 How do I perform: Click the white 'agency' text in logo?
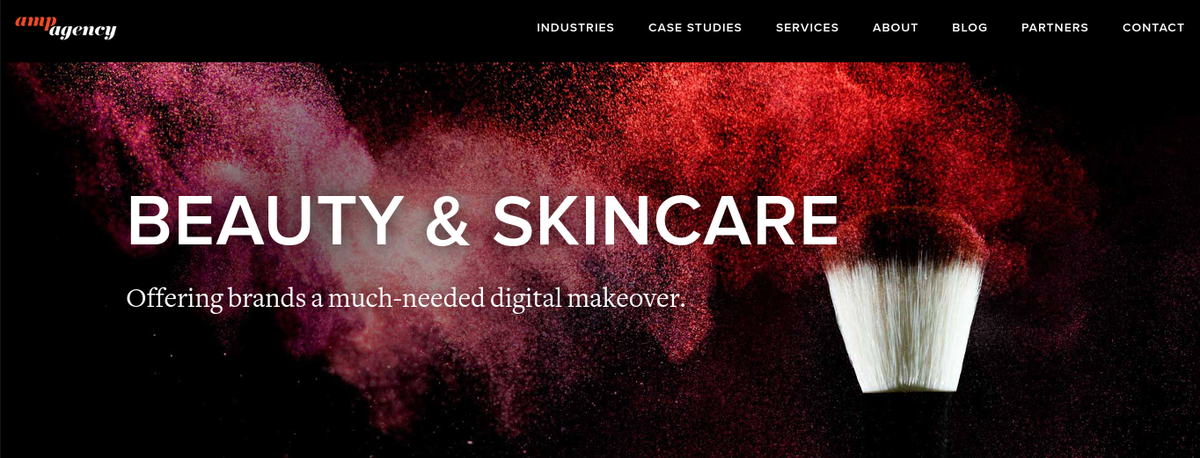click(x=82, y=31)
